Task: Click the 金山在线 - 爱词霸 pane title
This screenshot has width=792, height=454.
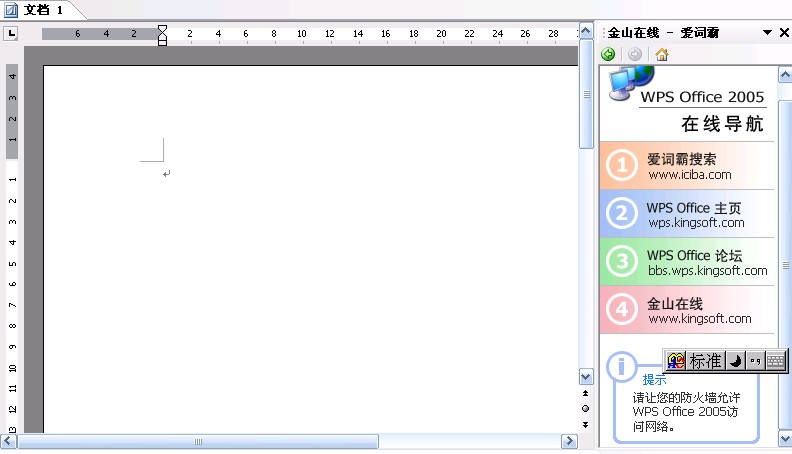Action: pyautogui.click(x=663, y=33)
